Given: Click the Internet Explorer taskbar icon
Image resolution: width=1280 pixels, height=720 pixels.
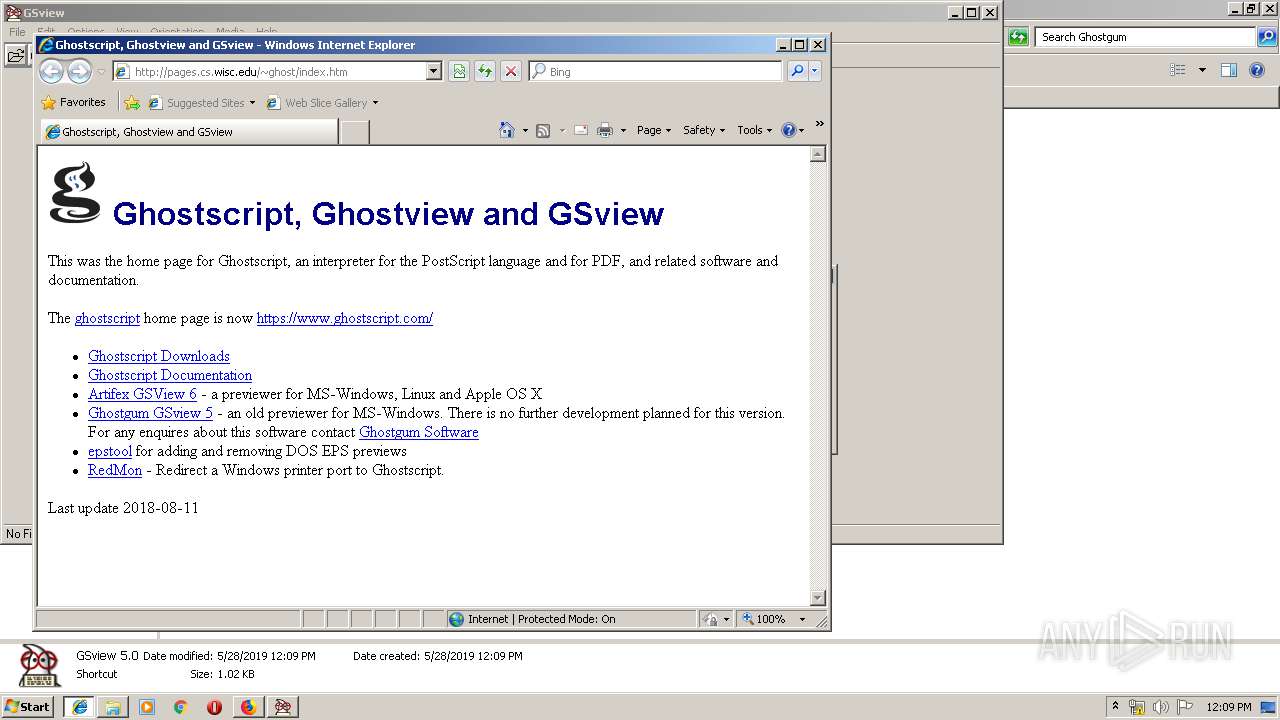Looking at the screenshot, I should (x=79, y=707).
